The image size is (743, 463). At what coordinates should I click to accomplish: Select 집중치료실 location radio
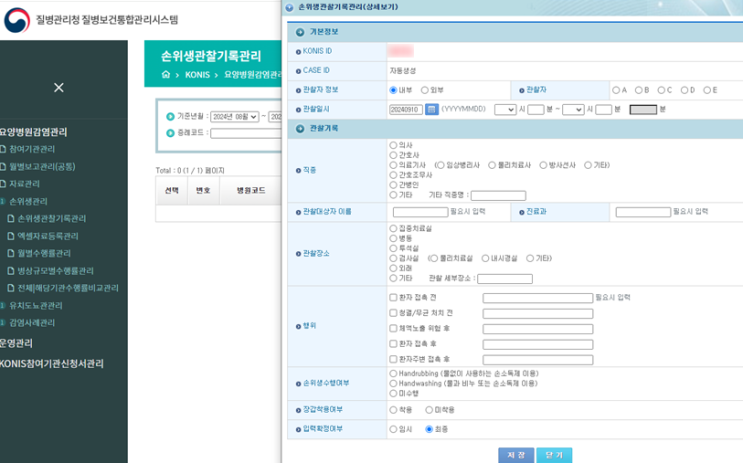393,228
